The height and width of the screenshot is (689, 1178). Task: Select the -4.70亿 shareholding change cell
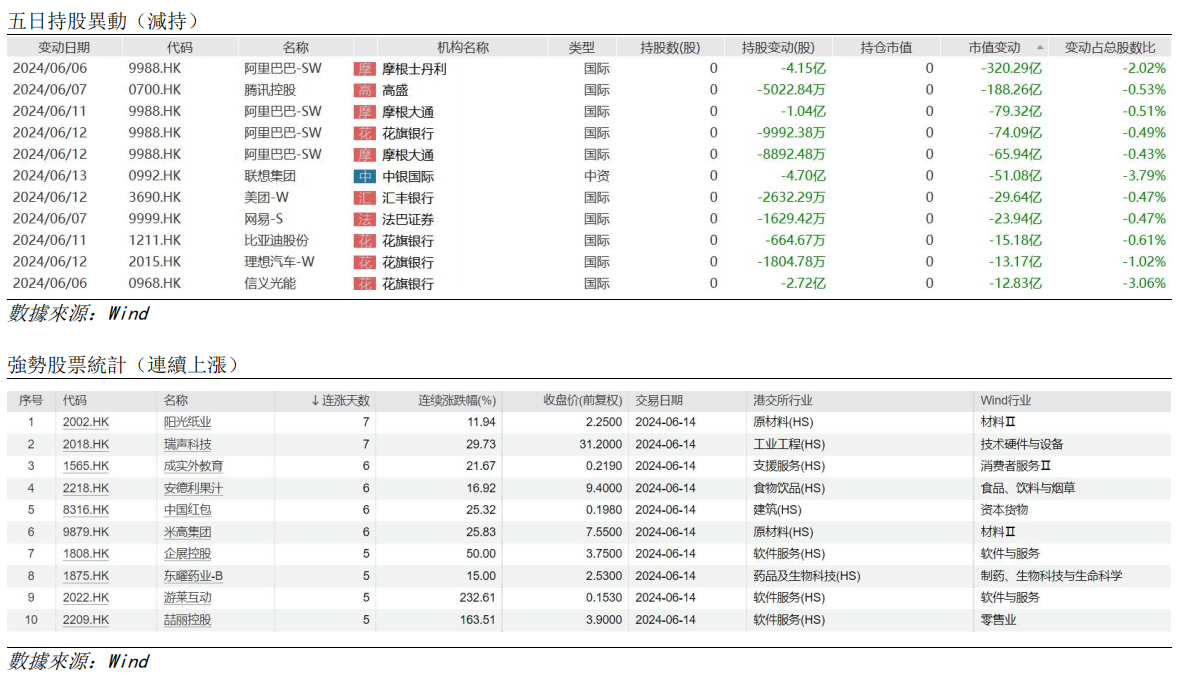pos(802,176)
